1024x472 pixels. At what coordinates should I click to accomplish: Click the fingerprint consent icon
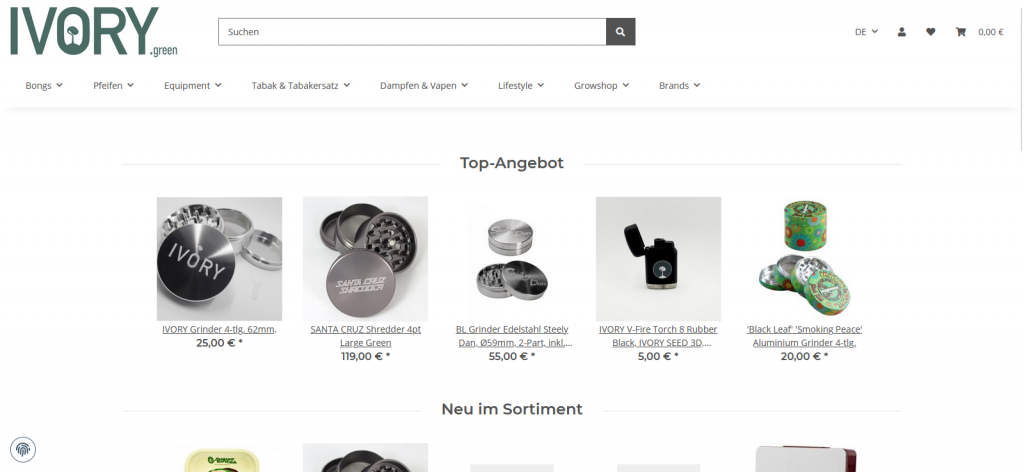pos(23,449)
